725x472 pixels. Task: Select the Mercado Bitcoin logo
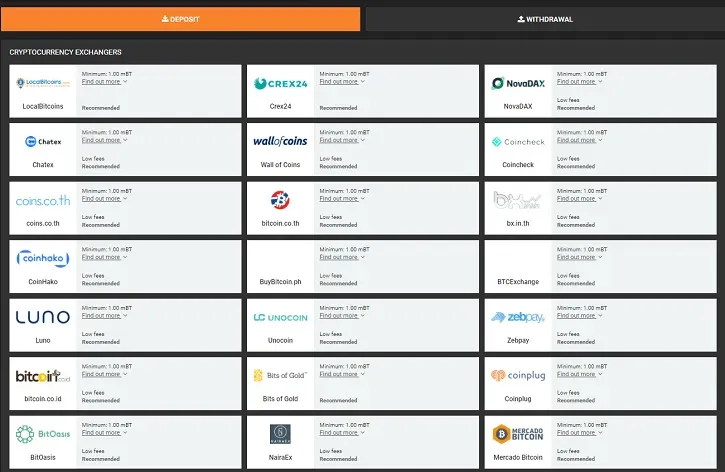click(x=518, y=434)
